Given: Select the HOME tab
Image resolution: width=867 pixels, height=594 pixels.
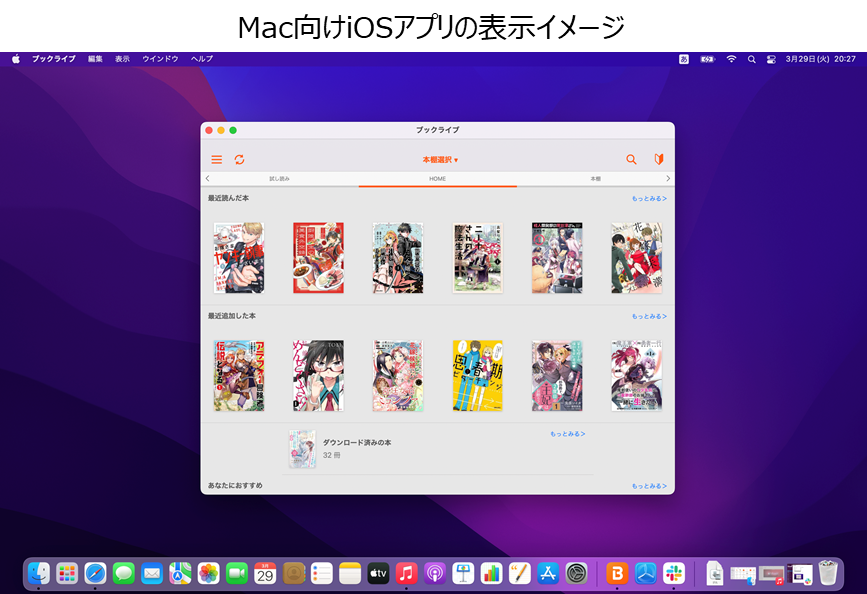Looking at the screenshot, I should 437,179.
